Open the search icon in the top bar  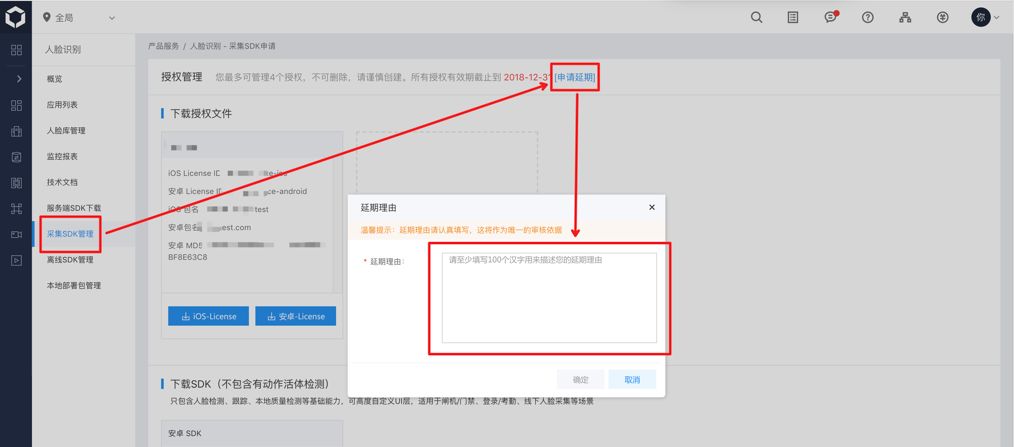756,18
